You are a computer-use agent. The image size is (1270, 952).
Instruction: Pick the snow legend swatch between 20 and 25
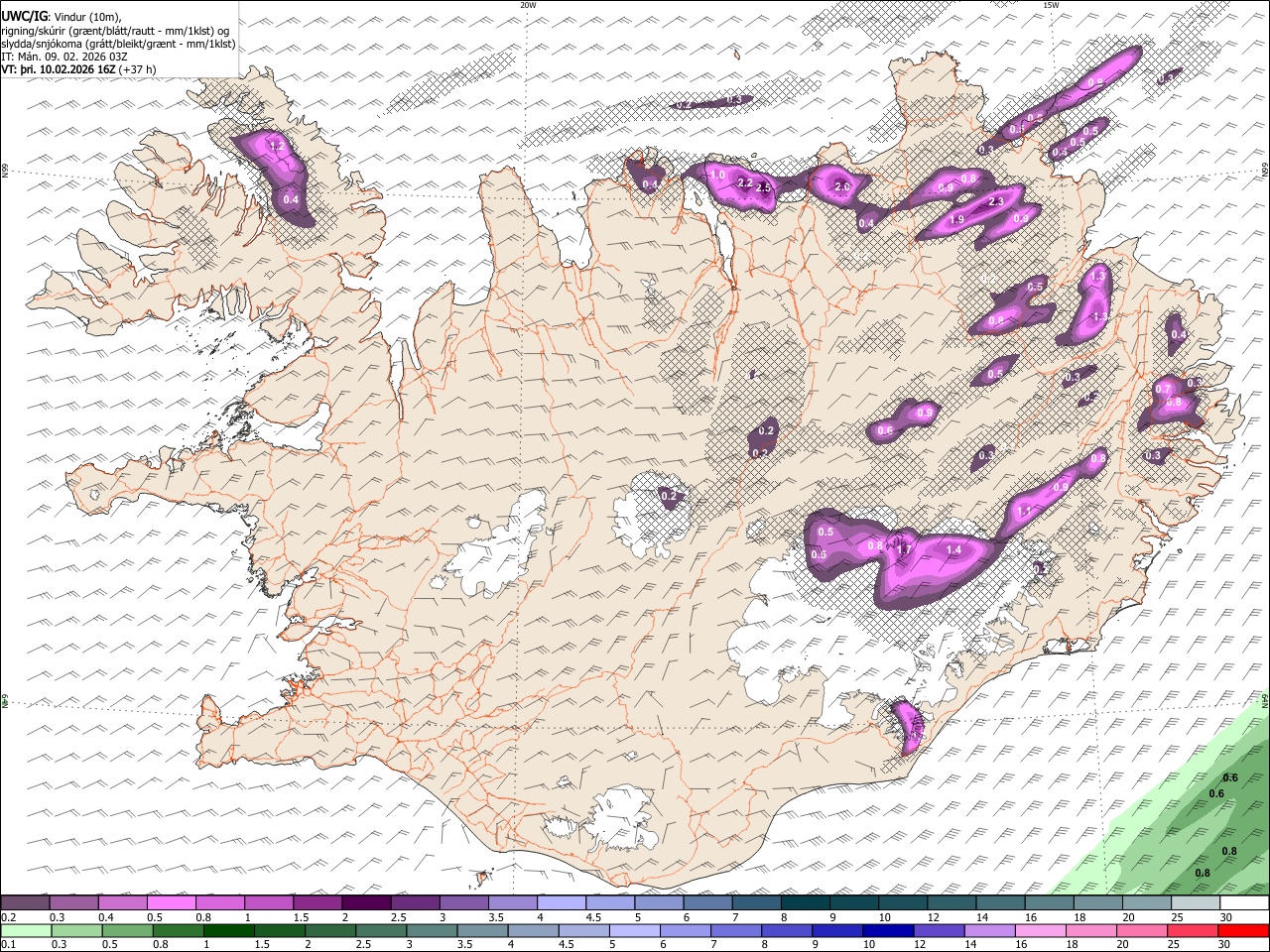(1146, 903)
